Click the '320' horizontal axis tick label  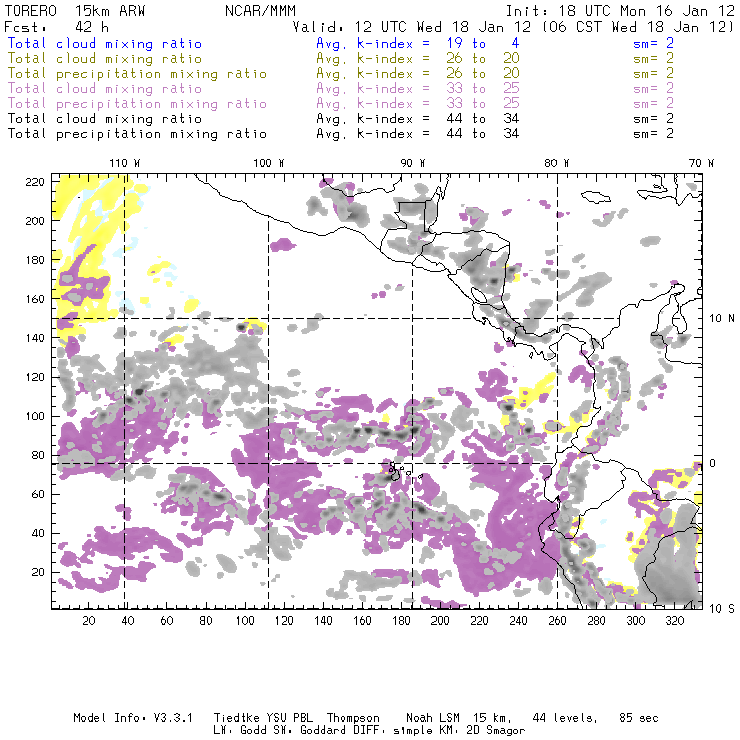coord(674,621)
